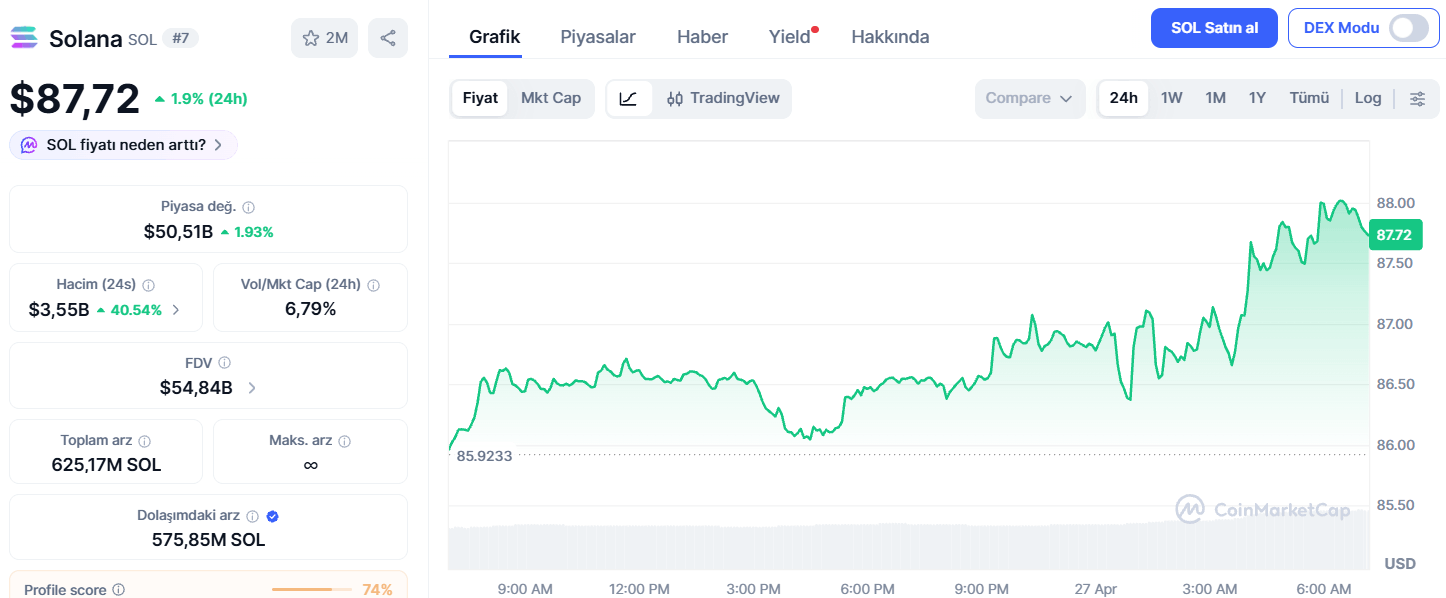Screen dimensions: 1446x598
Task: Open info icon next to FDV
Action: 225,363
